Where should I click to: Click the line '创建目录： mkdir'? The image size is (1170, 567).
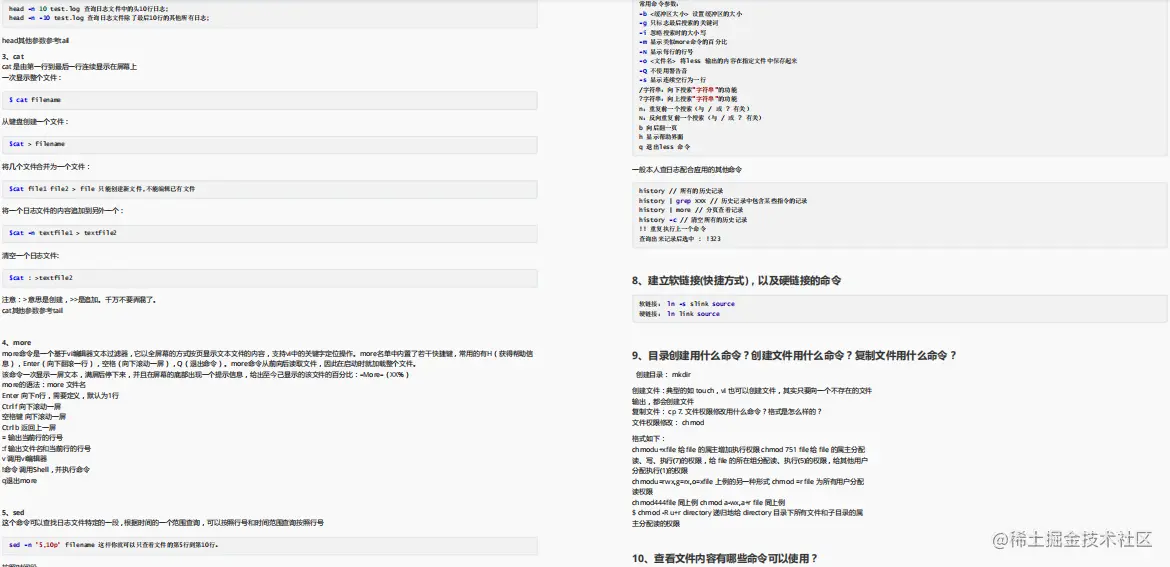663,374
